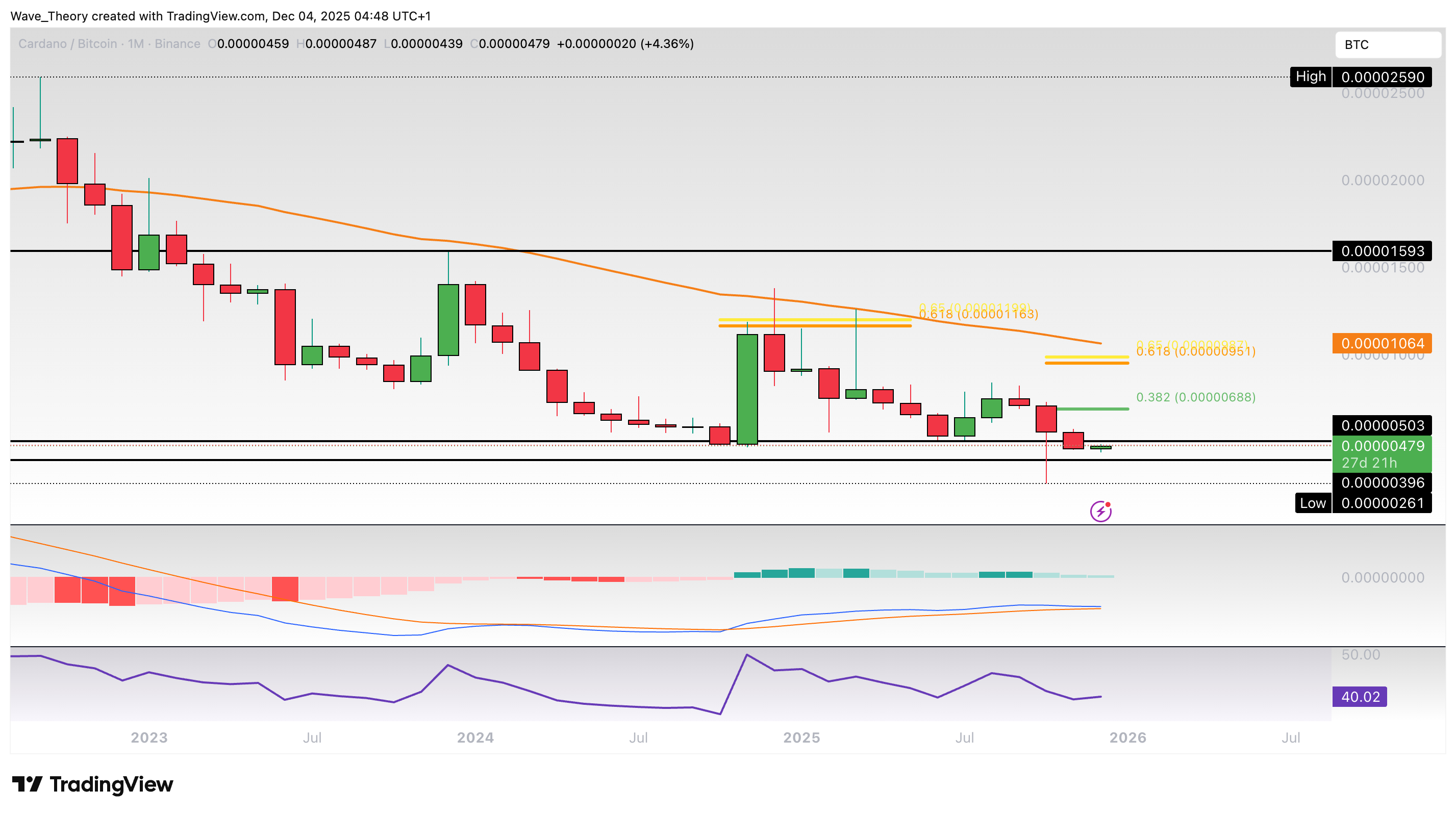Click the purple RSI 40.02 value label
This screenshot has width=1456, height=815.
[1360, 696]
